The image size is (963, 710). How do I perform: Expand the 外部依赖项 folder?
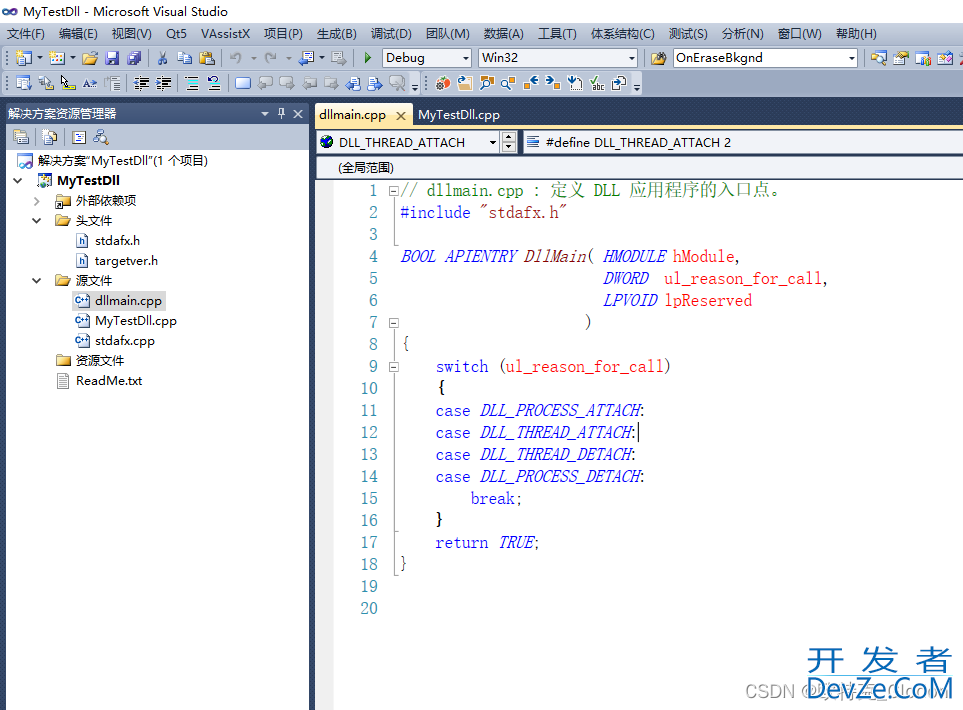click(37, 201)
